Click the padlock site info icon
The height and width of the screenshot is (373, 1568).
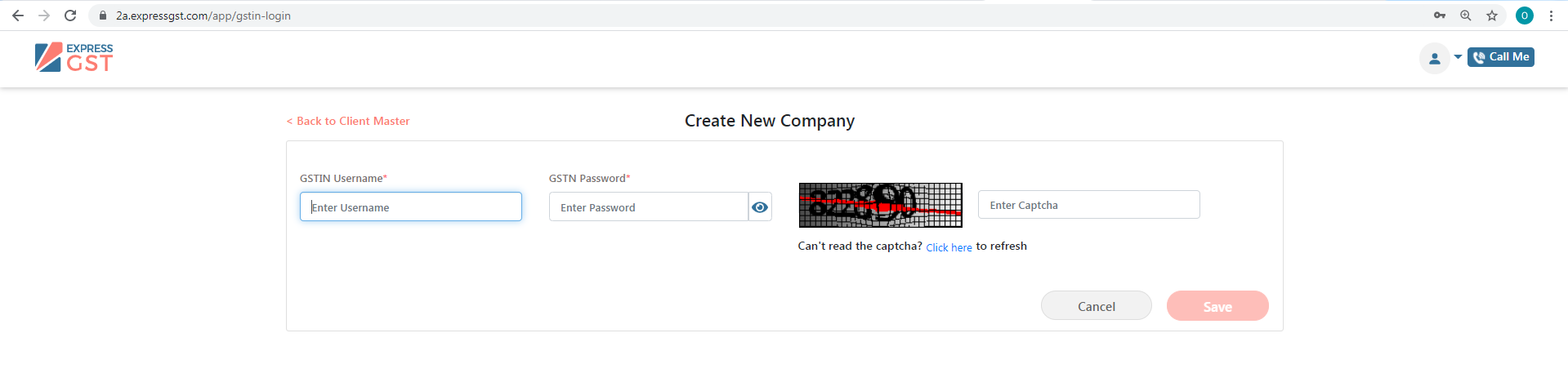103,16
